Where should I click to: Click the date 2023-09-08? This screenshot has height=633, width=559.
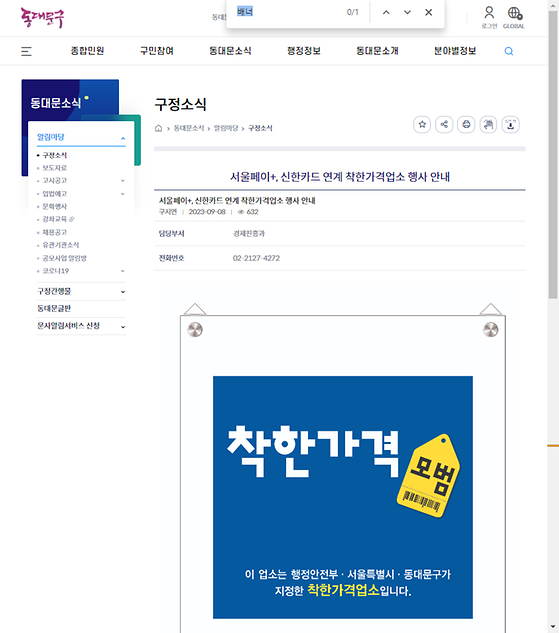207,212
